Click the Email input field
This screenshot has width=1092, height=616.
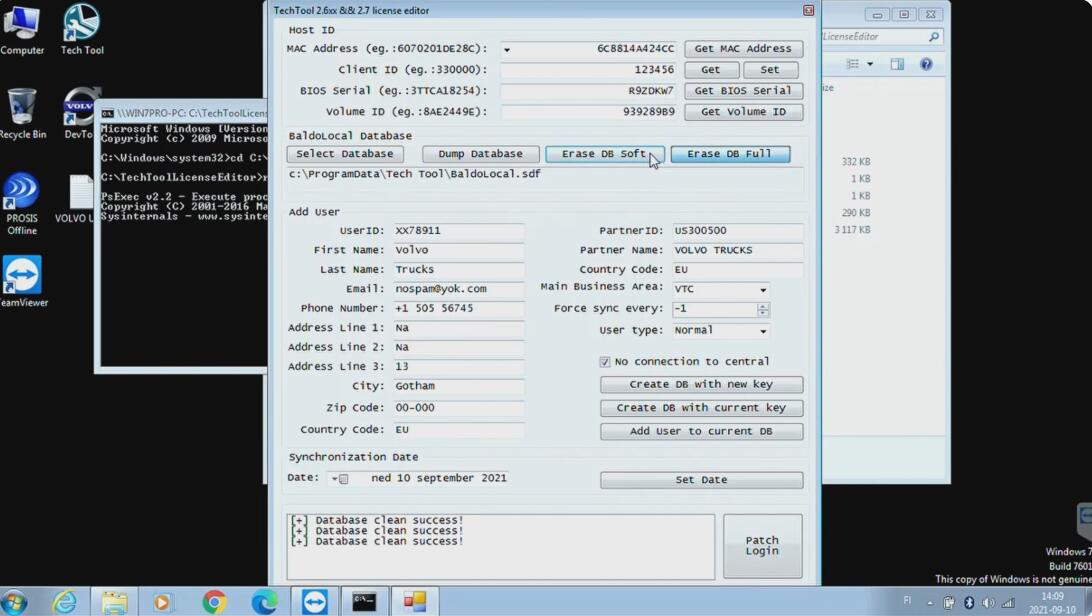point(459,288)
